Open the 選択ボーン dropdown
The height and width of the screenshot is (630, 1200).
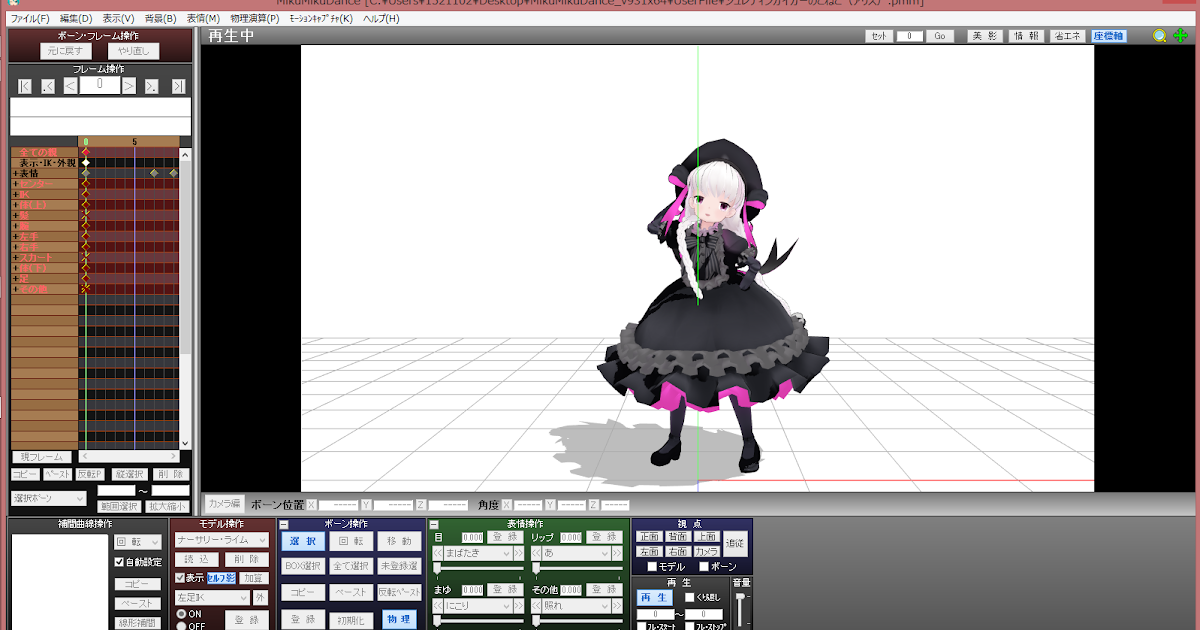50,498
